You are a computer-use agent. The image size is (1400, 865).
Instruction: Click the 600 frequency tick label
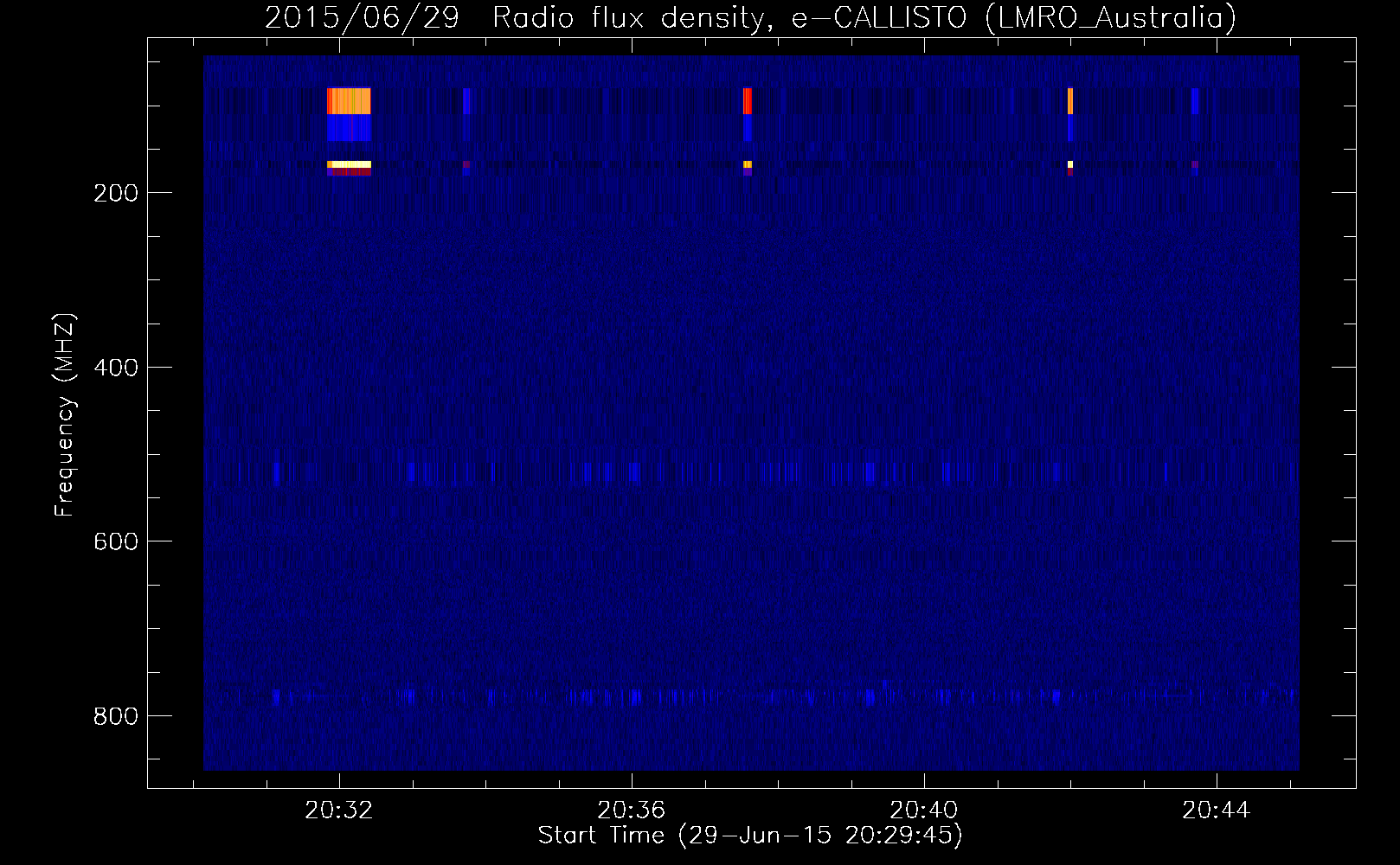(x=116, y=541)
